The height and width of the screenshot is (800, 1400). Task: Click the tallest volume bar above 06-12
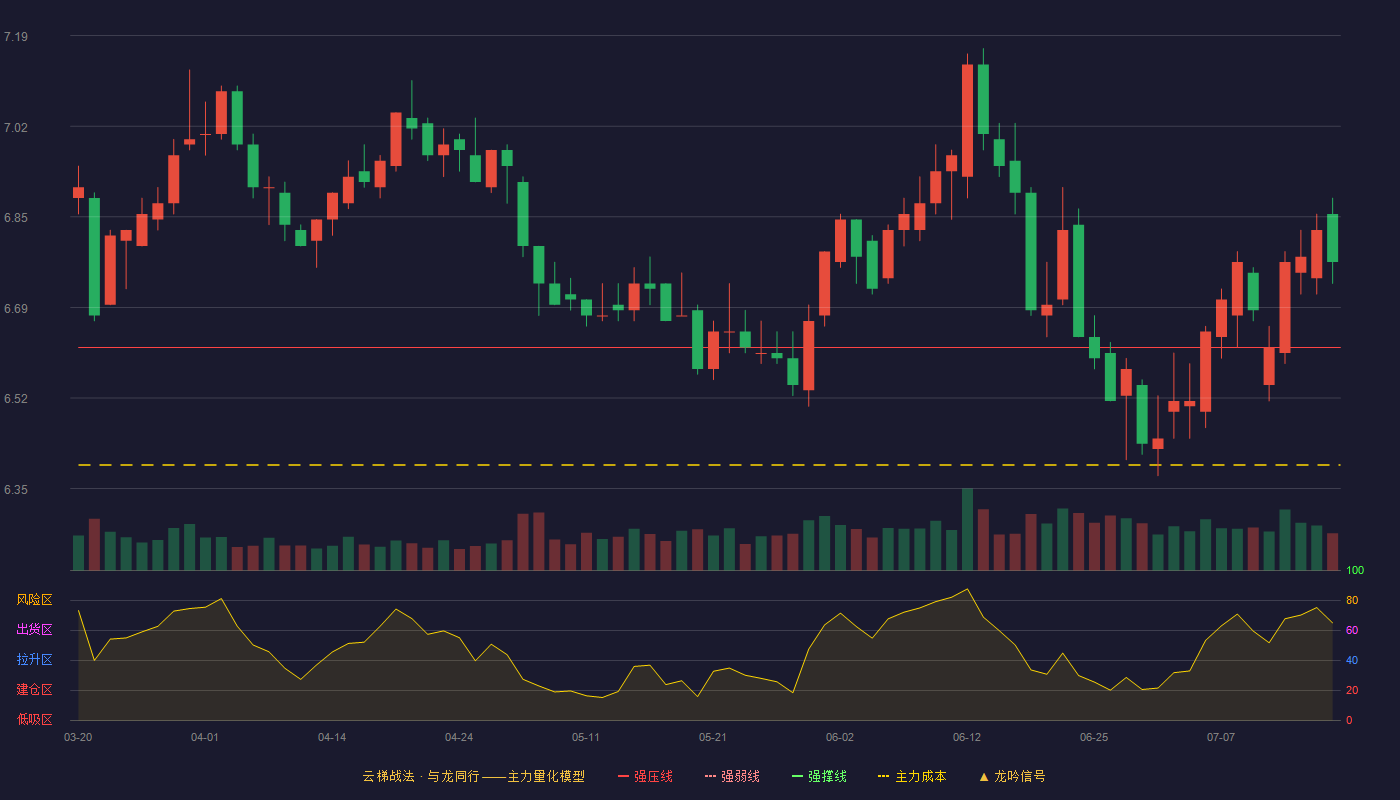click(x=967, y=529)
